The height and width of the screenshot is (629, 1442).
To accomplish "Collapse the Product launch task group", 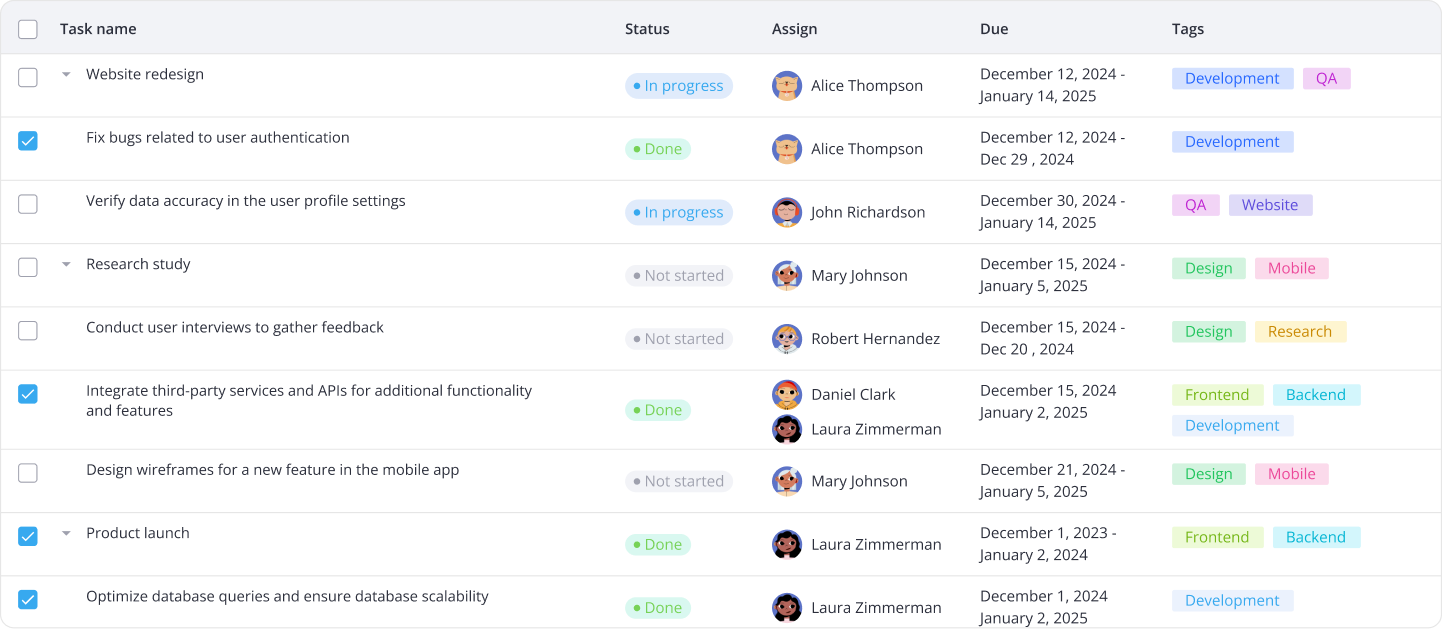I will tap(66, 534).
